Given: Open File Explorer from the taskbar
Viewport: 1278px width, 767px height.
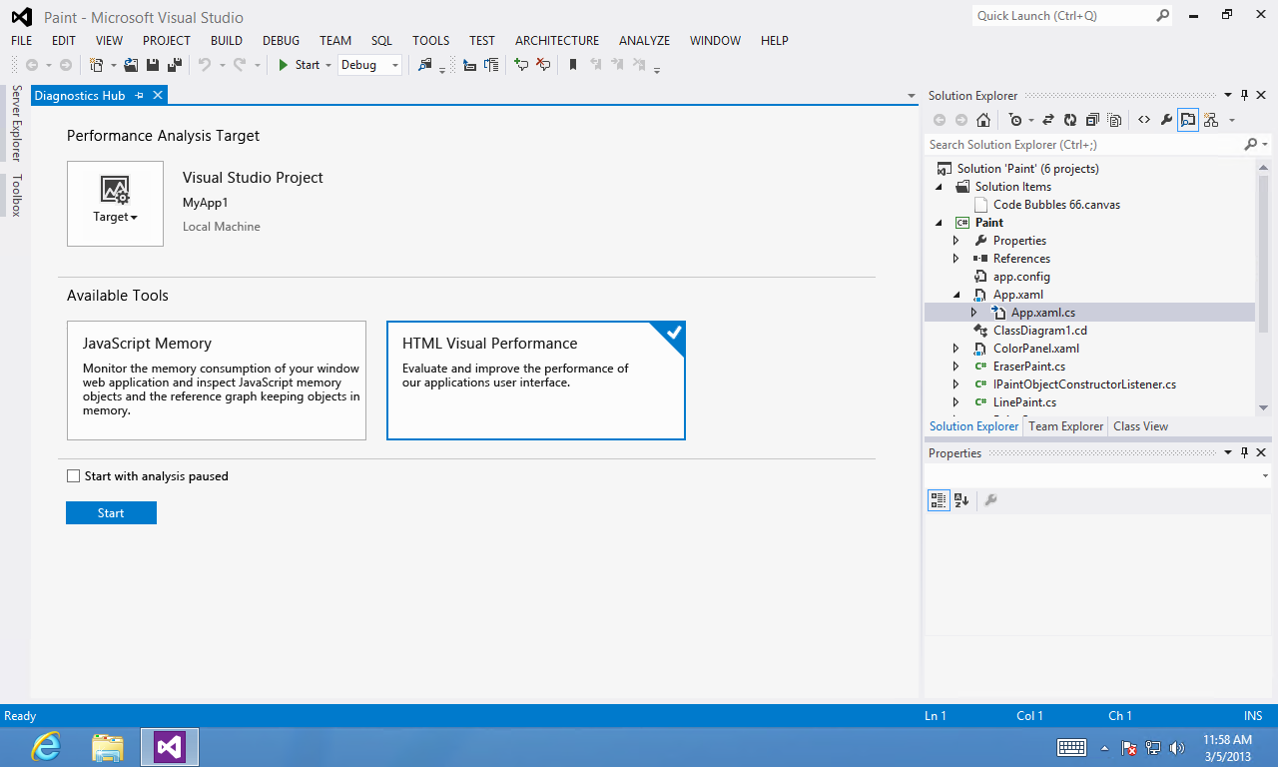Looking at the screenshot, I should pos(108,746).
